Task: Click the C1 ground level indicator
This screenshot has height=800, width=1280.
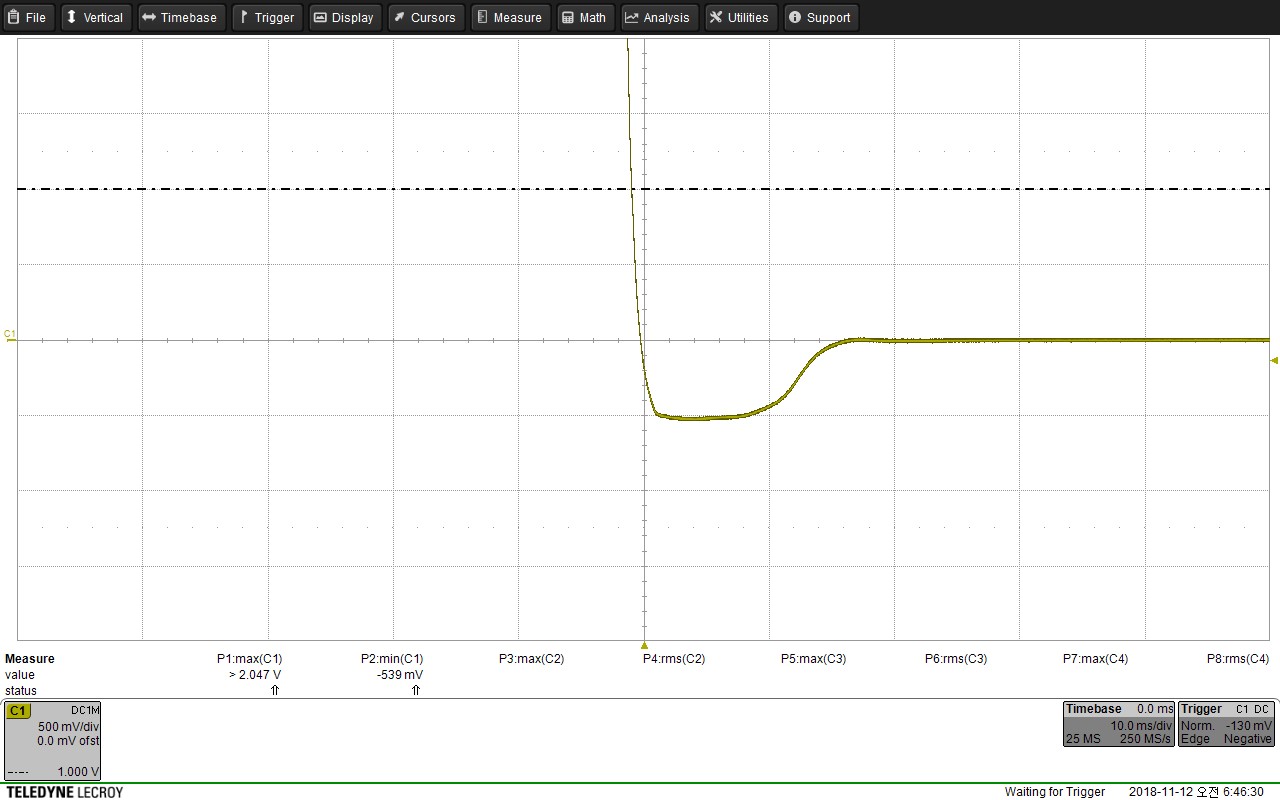Action: click(x=11, y=335)
